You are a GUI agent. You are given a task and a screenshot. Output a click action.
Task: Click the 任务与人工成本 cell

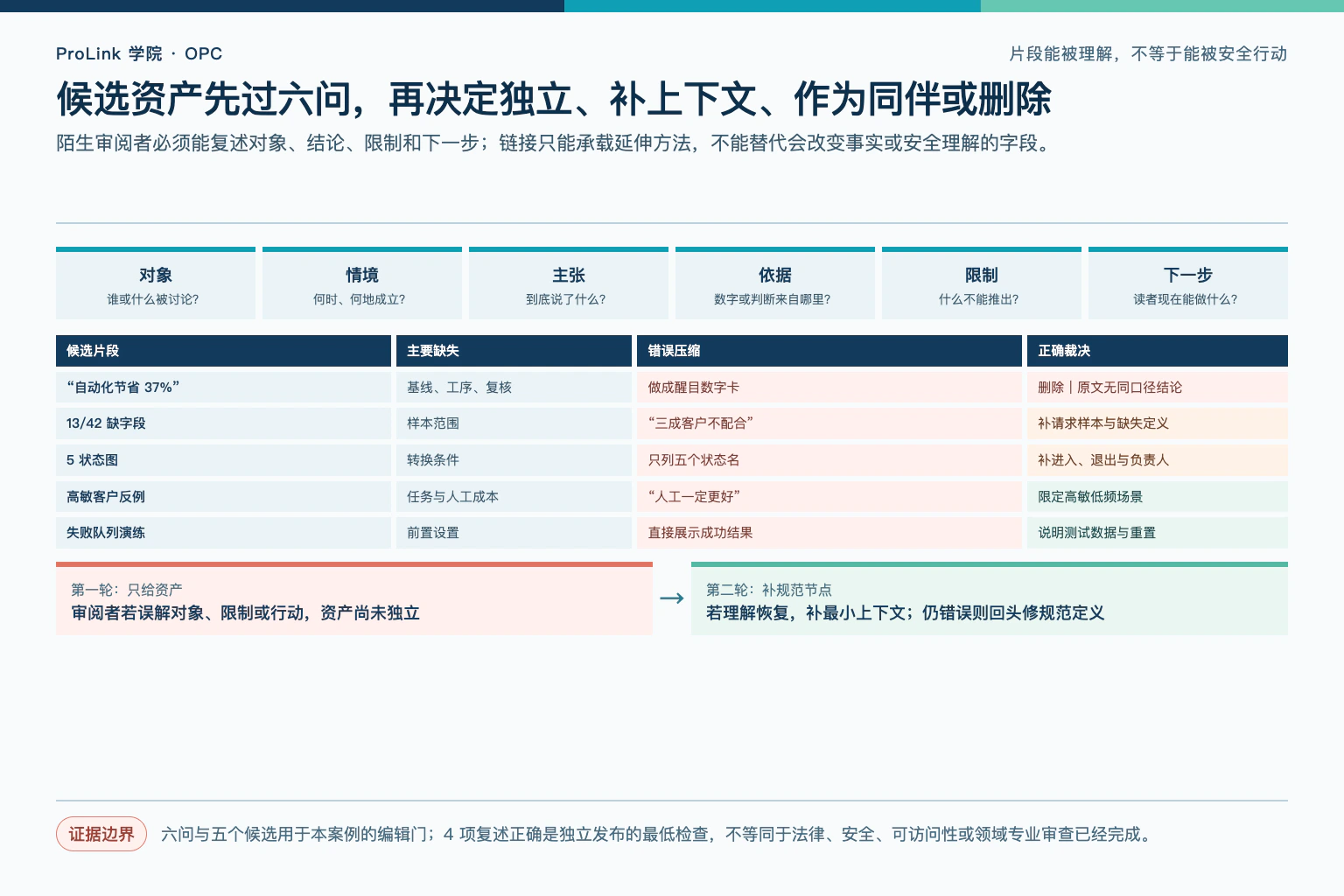[514, 497]
